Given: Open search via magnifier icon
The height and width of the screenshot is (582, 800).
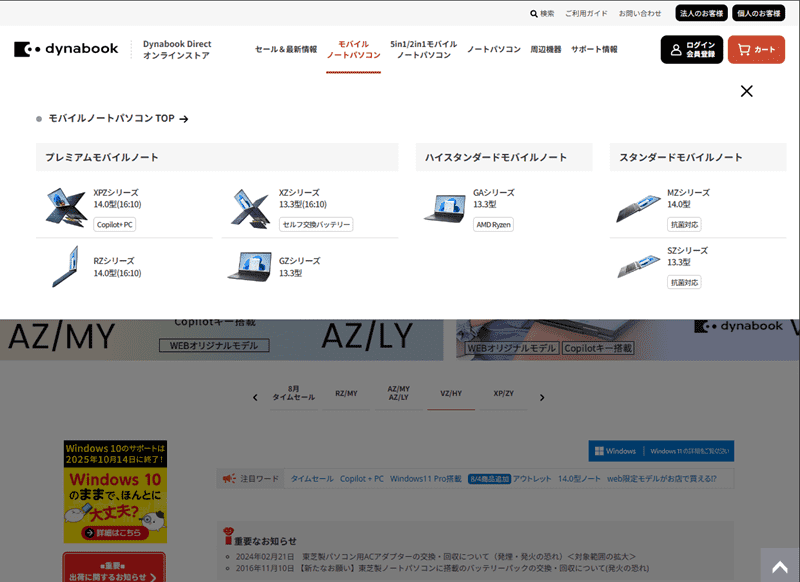Looking at the screenshot, I should tap(534, 14).
